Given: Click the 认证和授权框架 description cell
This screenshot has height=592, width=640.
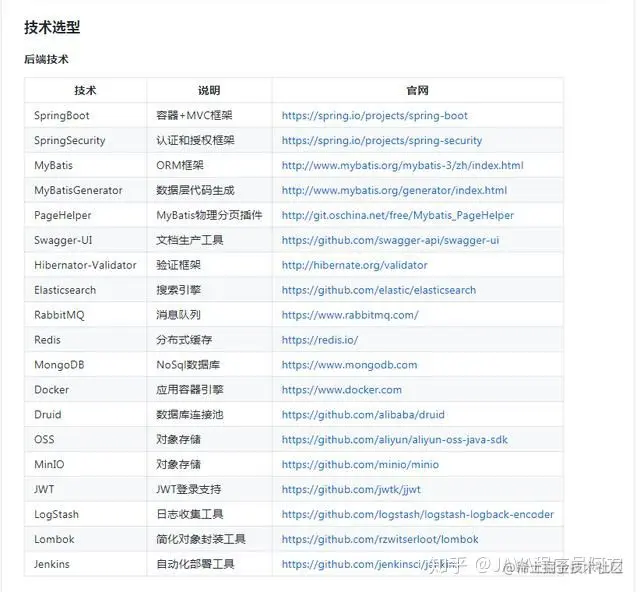Looking at the screenshot, I should [x=209, y=140].
